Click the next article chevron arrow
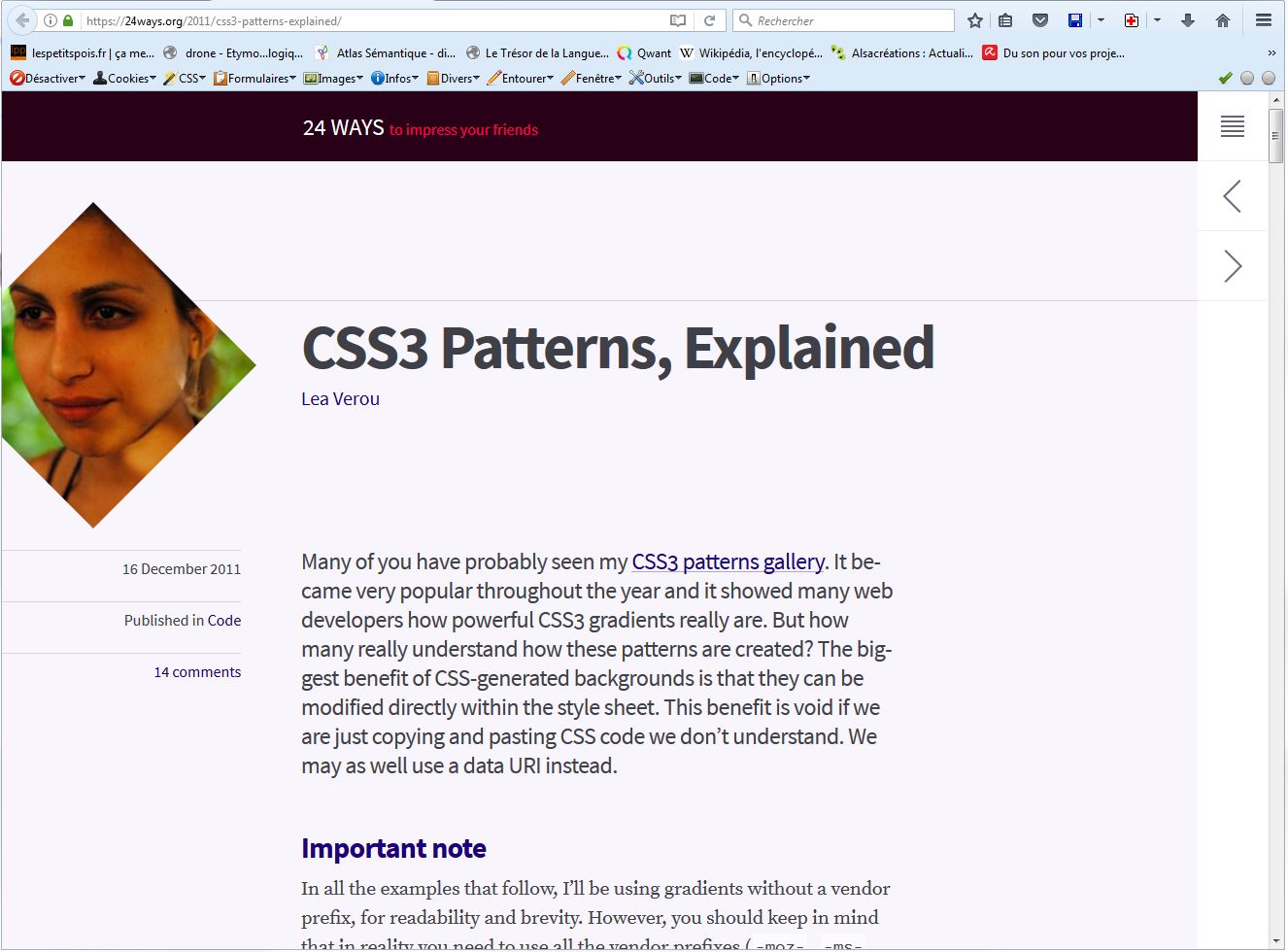 click(1232, 265)
